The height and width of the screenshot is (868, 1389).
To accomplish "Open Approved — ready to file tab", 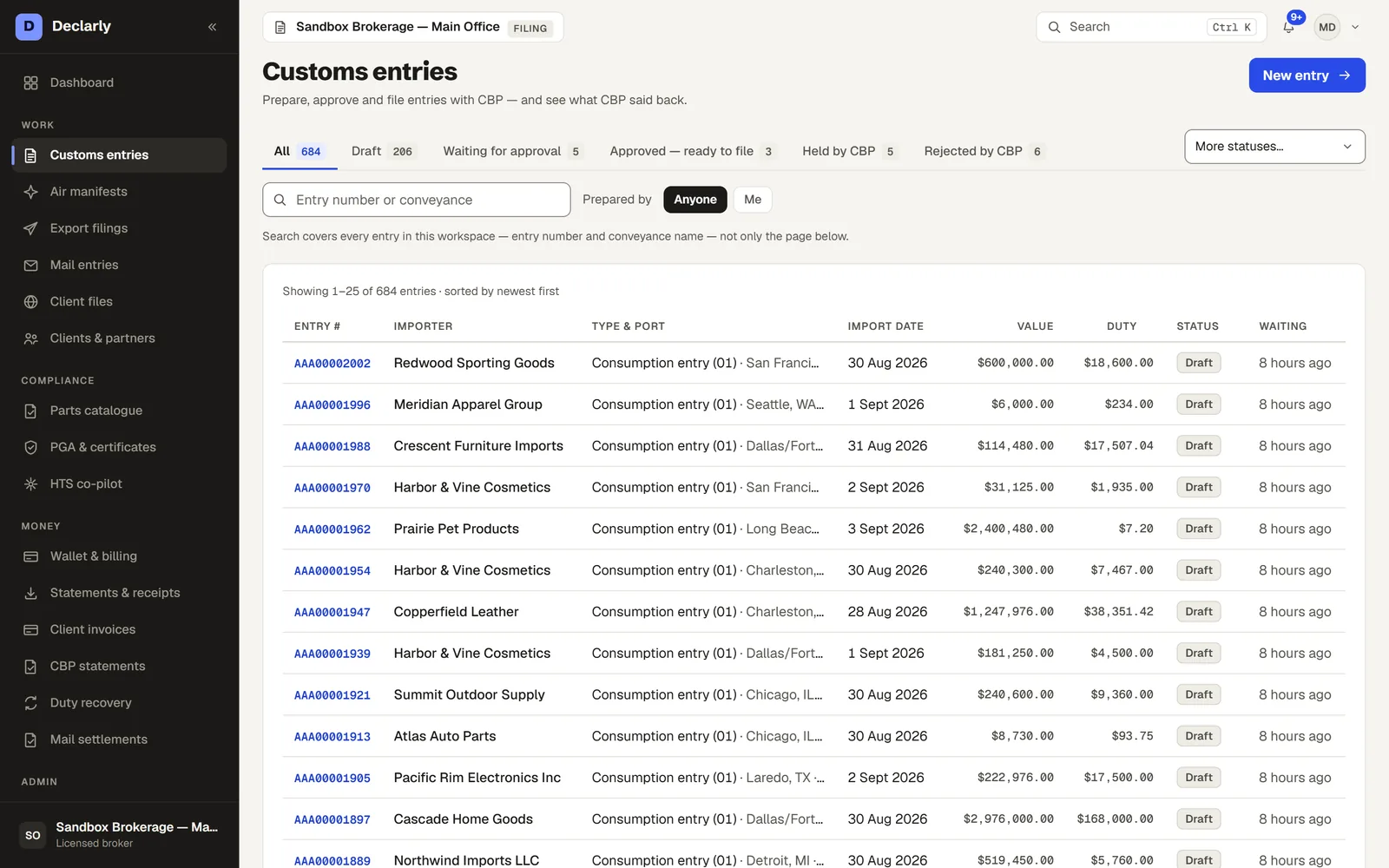I will pyautogui.click(x=692, y=151).
